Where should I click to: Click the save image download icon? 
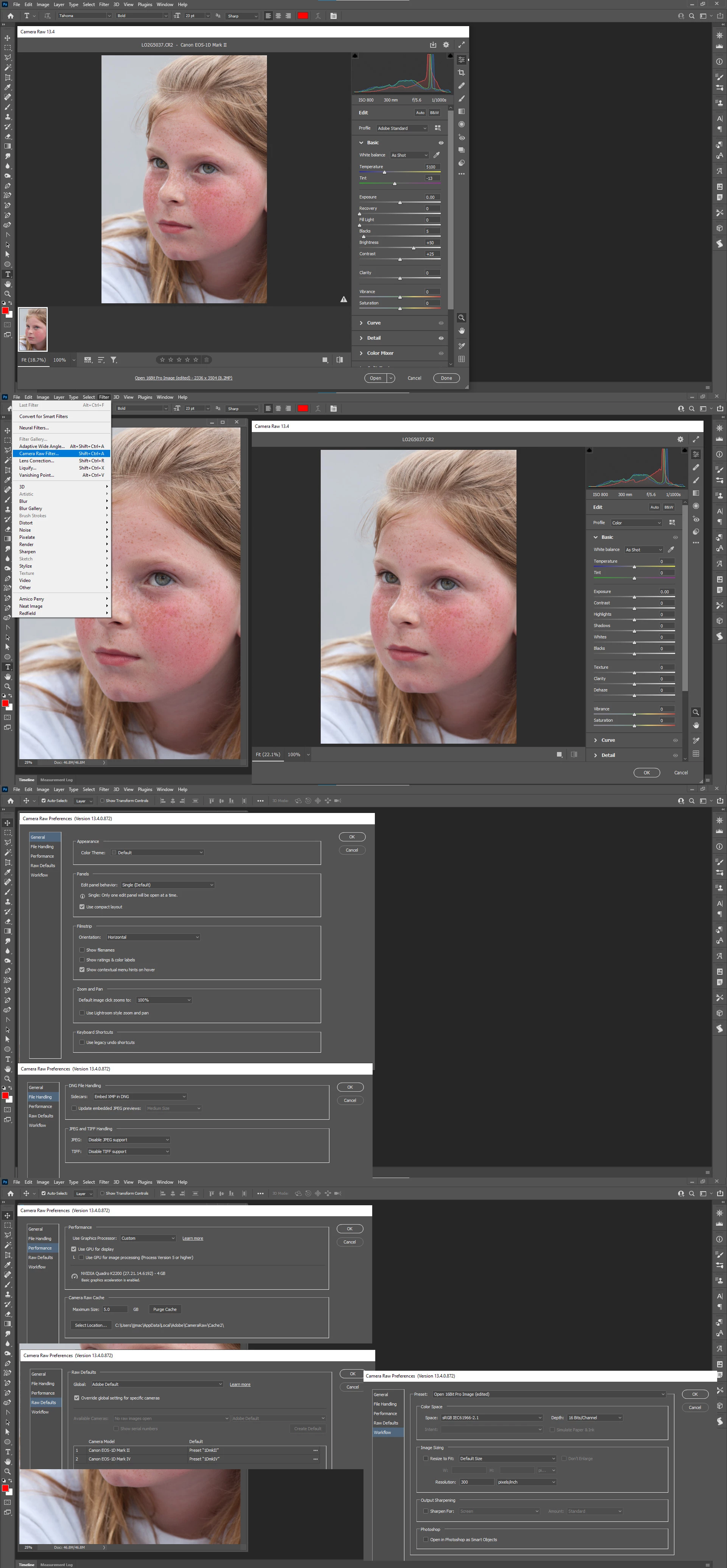coord(433,44)
